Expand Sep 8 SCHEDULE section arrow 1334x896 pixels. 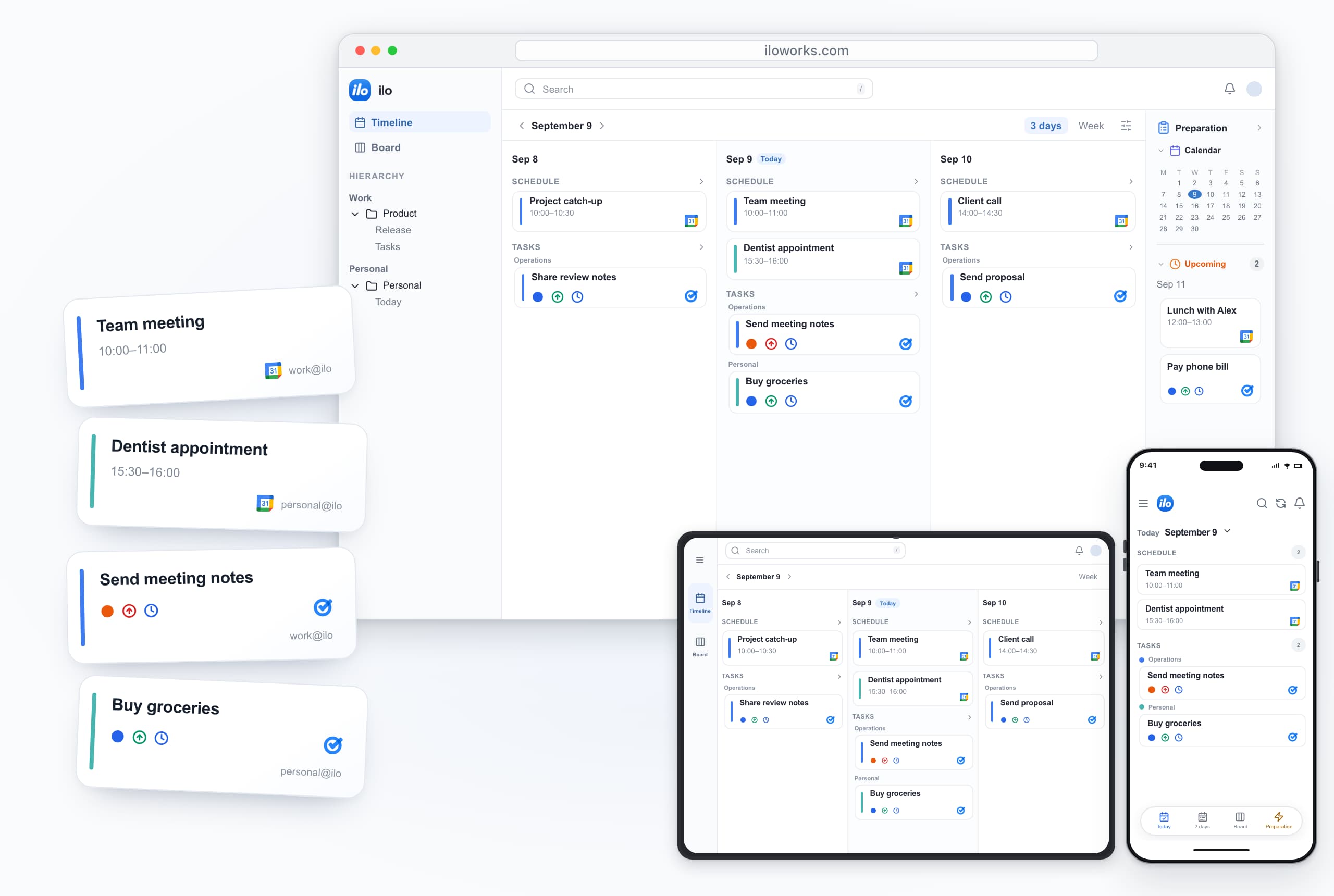coord(701,182)
